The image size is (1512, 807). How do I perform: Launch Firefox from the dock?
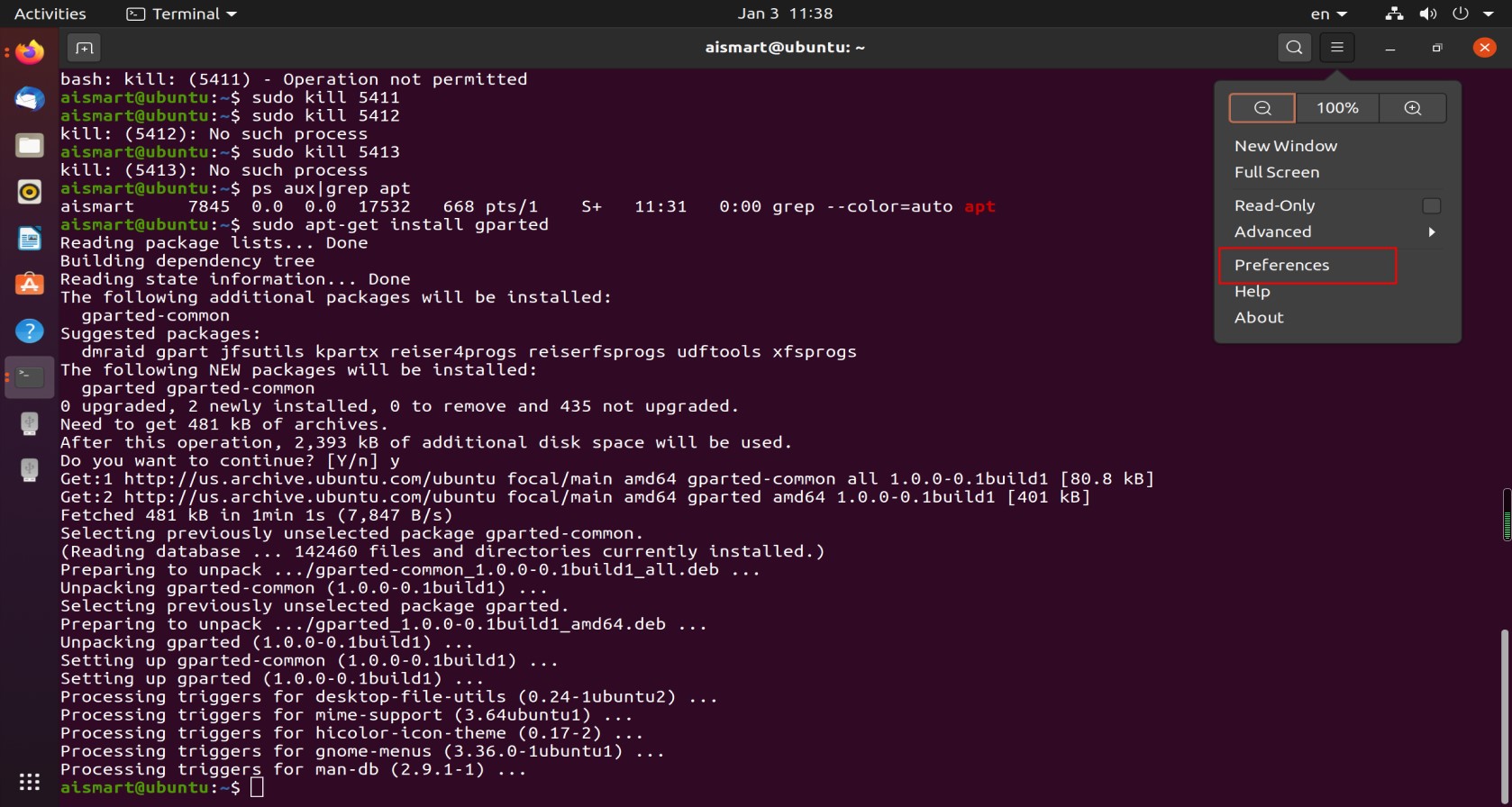[30, 52]
